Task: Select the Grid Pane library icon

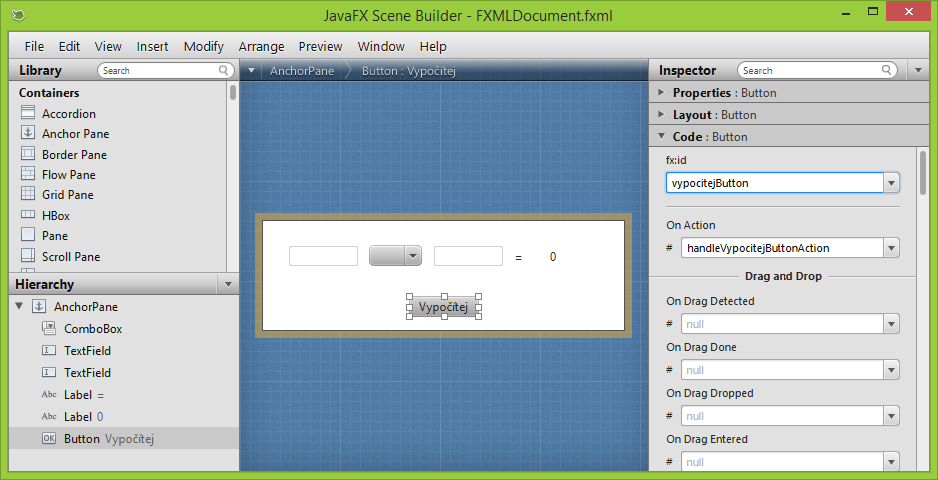Action: (28, 194)
